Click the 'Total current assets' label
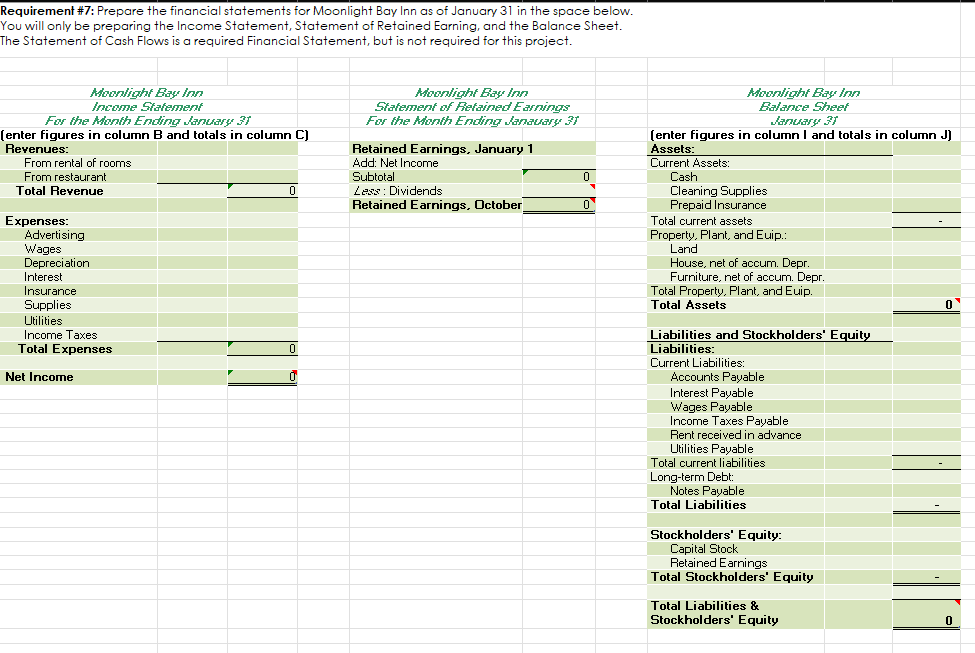This screenshot has width=975, height=653. click(x=701, y=221)
